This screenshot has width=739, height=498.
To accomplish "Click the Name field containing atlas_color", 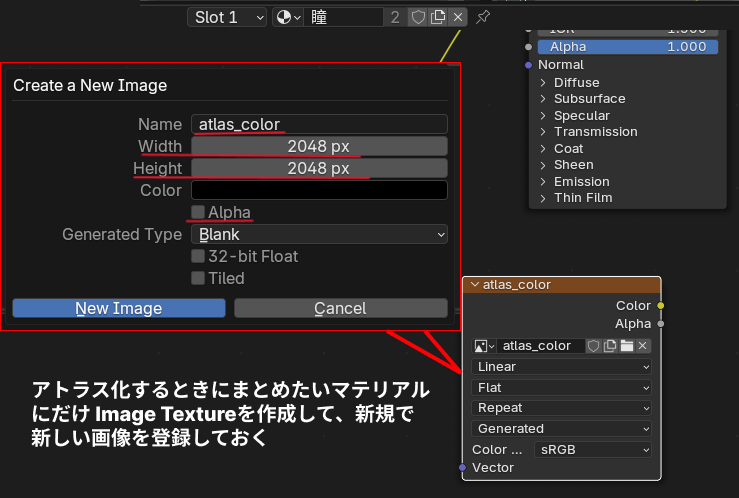I will [319, 124].
